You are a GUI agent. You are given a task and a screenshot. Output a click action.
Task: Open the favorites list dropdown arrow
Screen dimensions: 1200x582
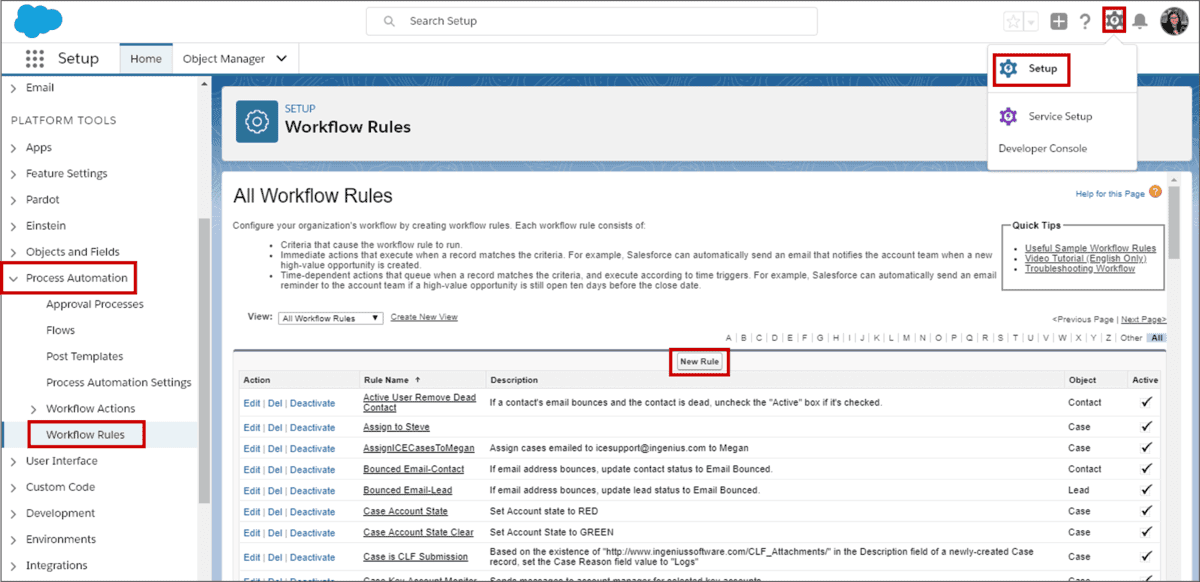pos(1031,21)
